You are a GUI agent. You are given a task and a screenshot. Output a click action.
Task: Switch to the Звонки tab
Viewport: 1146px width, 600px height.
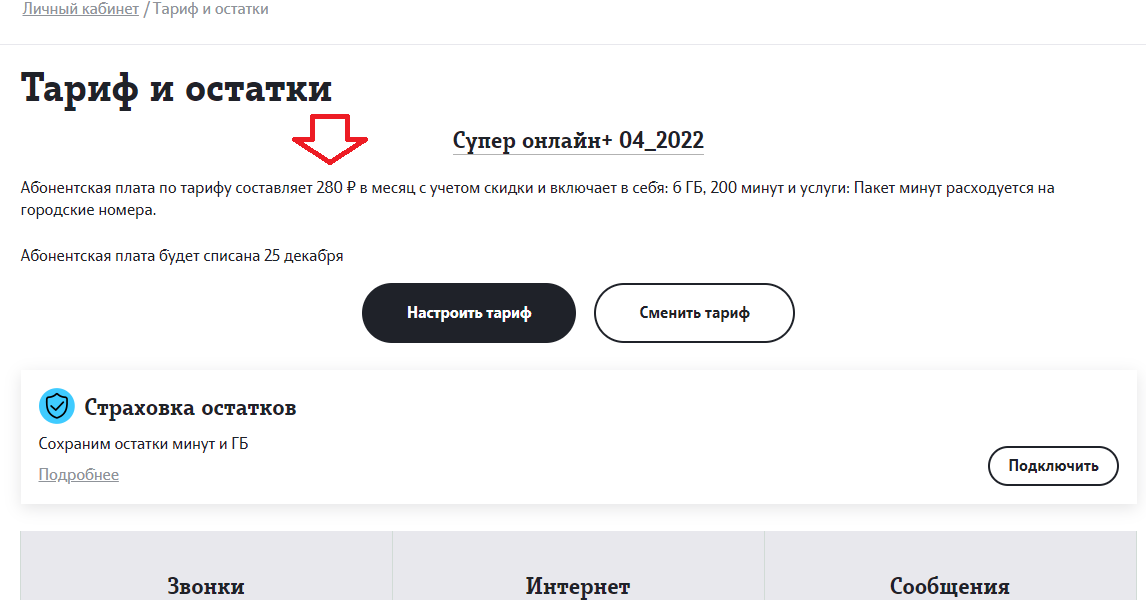[x=206, y=566]
